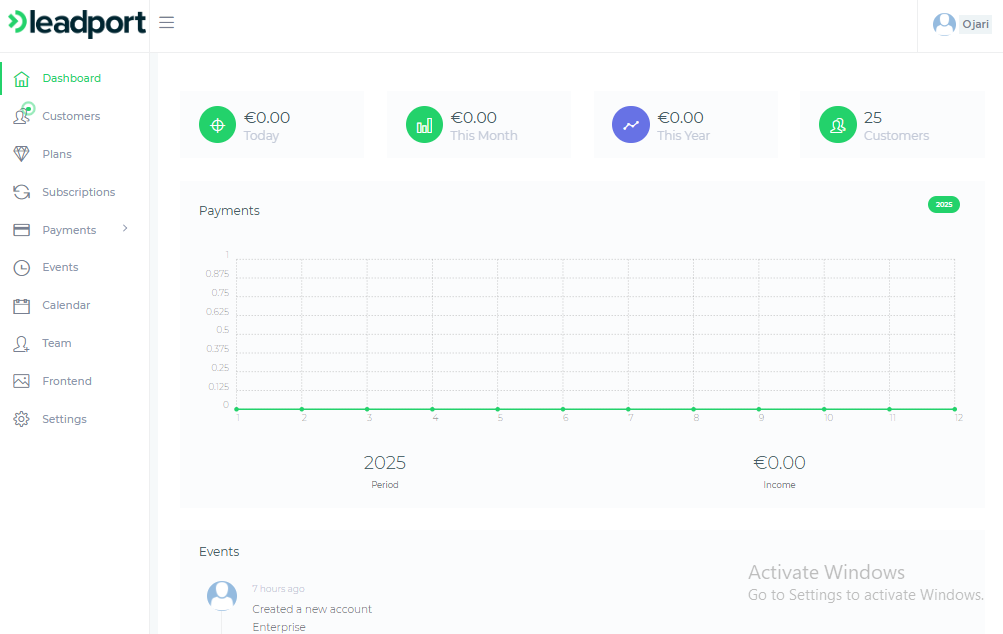Click the Frontend image icon
1003x634 pixels.
click(x=21, y=381)
